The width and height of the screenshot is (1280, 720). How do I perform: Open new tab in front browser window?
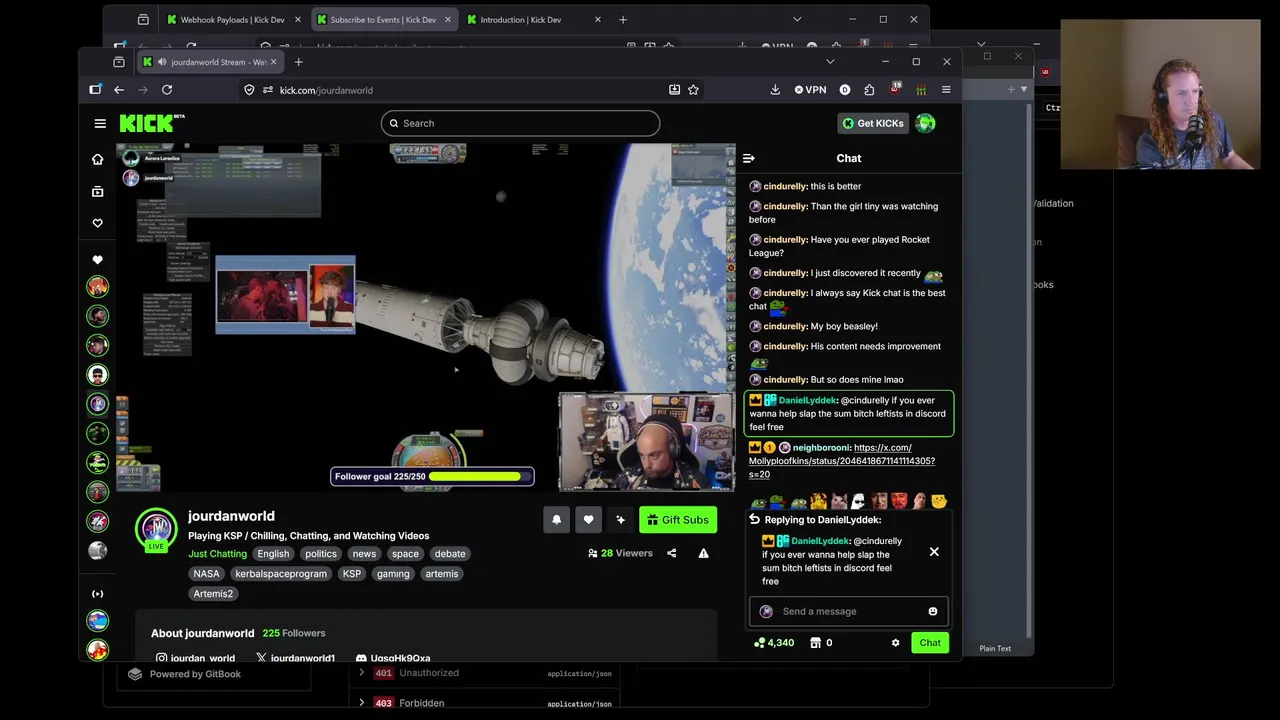[298, 62]
